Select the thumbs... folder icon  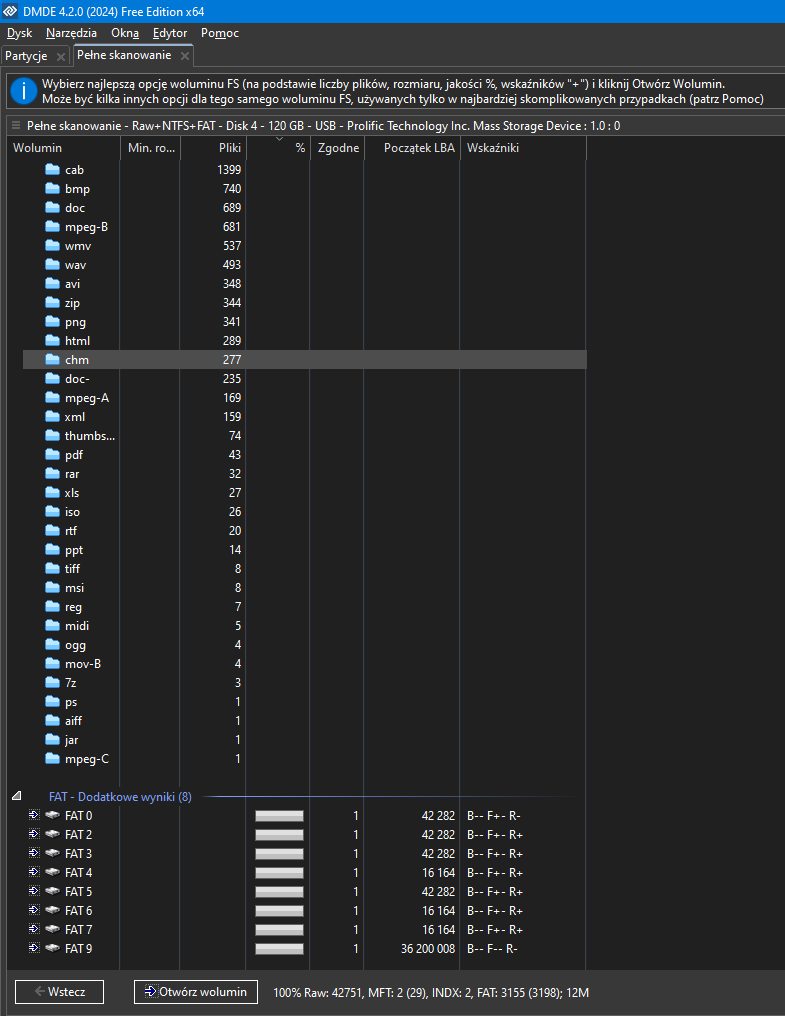point(53,435)
